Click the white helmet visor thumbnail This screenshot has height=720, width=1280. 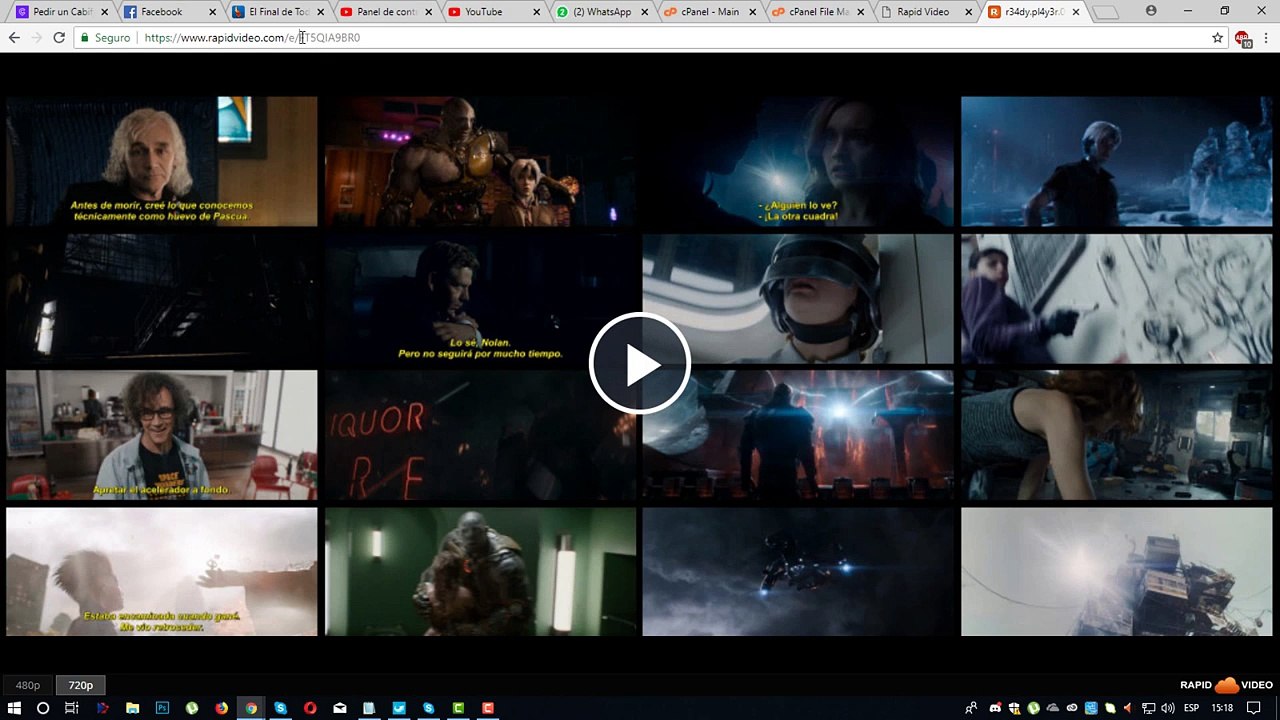(798, 298)
